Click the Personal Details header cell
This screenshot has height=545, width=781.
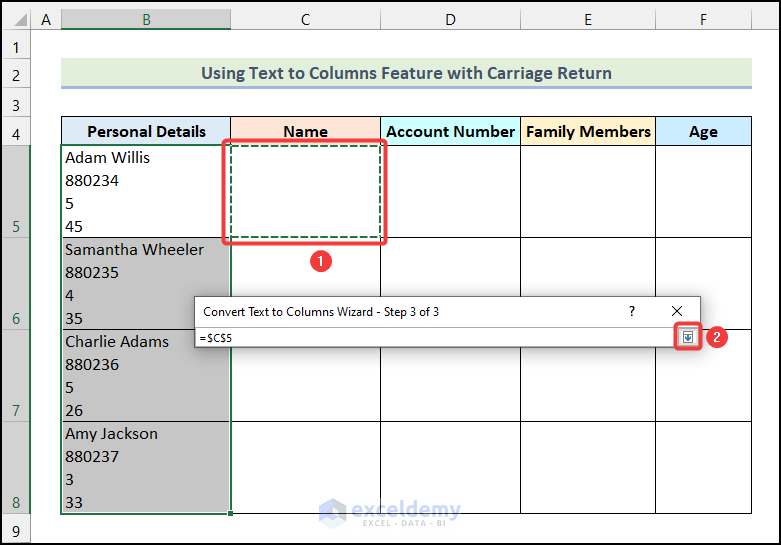click(x=146, y=132)
